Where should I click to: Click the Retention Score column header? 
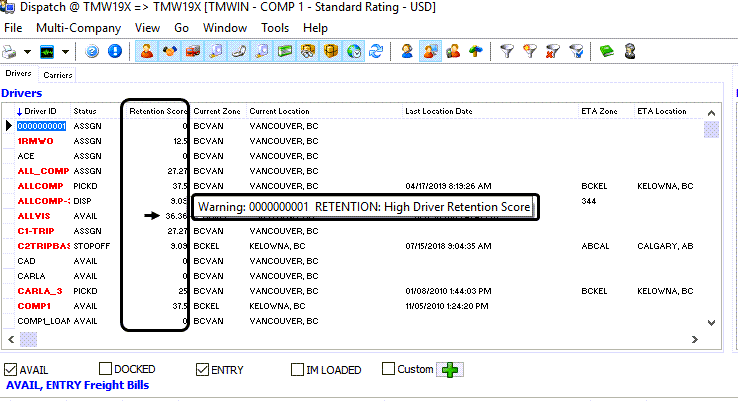click(158, 111)
